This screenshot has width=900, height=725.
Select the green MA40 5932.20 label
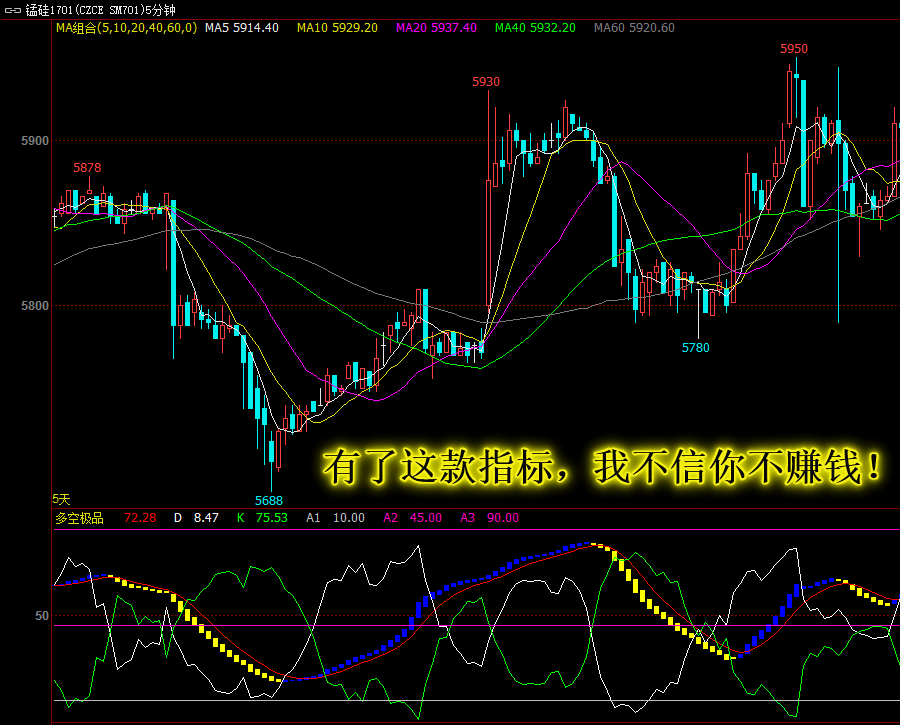point(535,28)
